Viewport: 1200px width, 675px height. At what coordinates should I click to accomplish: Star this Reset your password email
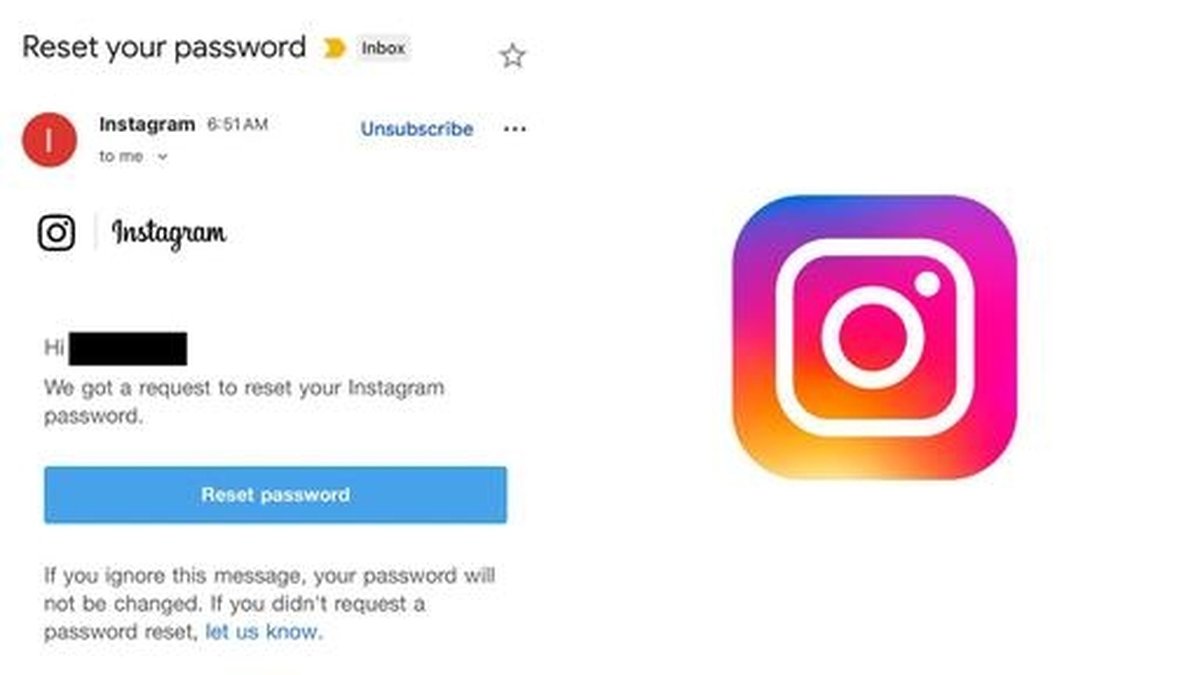click(512, 56)
